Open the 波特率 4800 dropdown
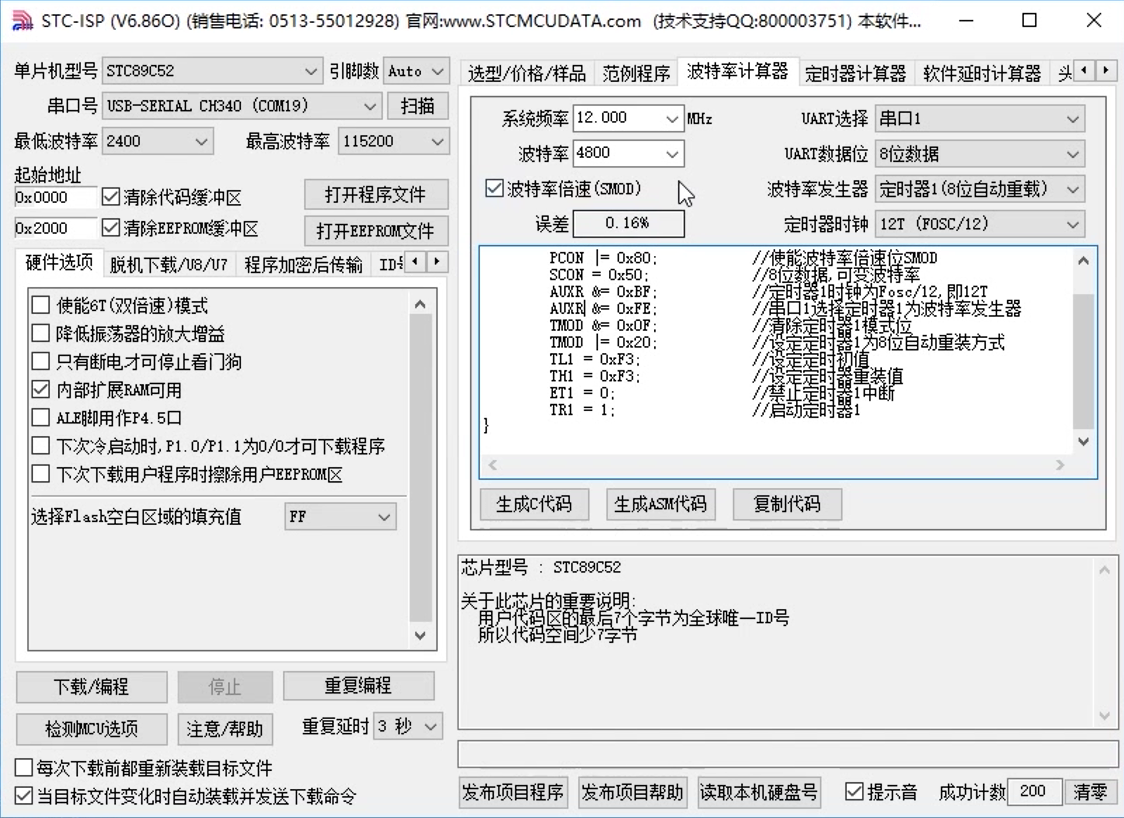The width and height of the screenshot is (1124, 818). pos(672,153)
